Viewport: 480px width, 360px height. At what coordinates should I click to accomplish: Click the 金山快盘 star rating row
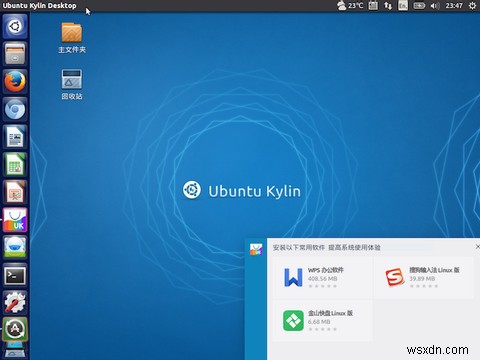(322, 329)
